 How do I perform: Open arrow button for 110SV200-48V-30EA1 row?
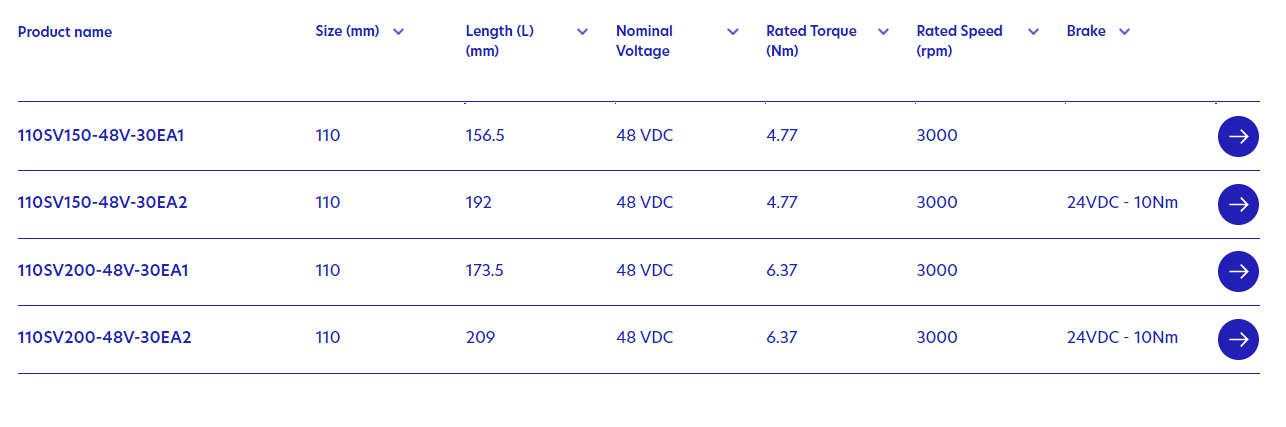pos(1238,271)
